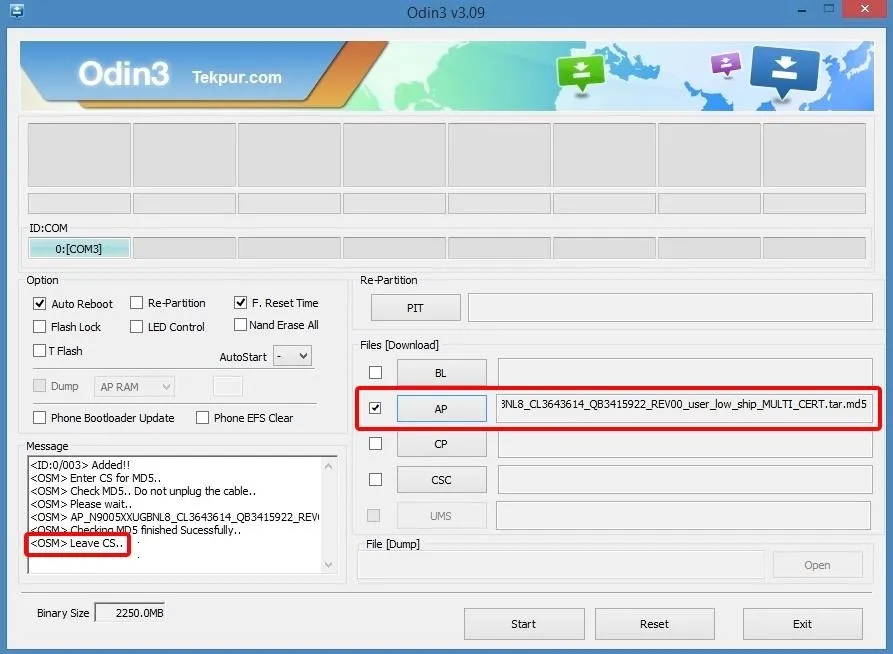
Task: Click the CSC file path field
Action: 685,480
